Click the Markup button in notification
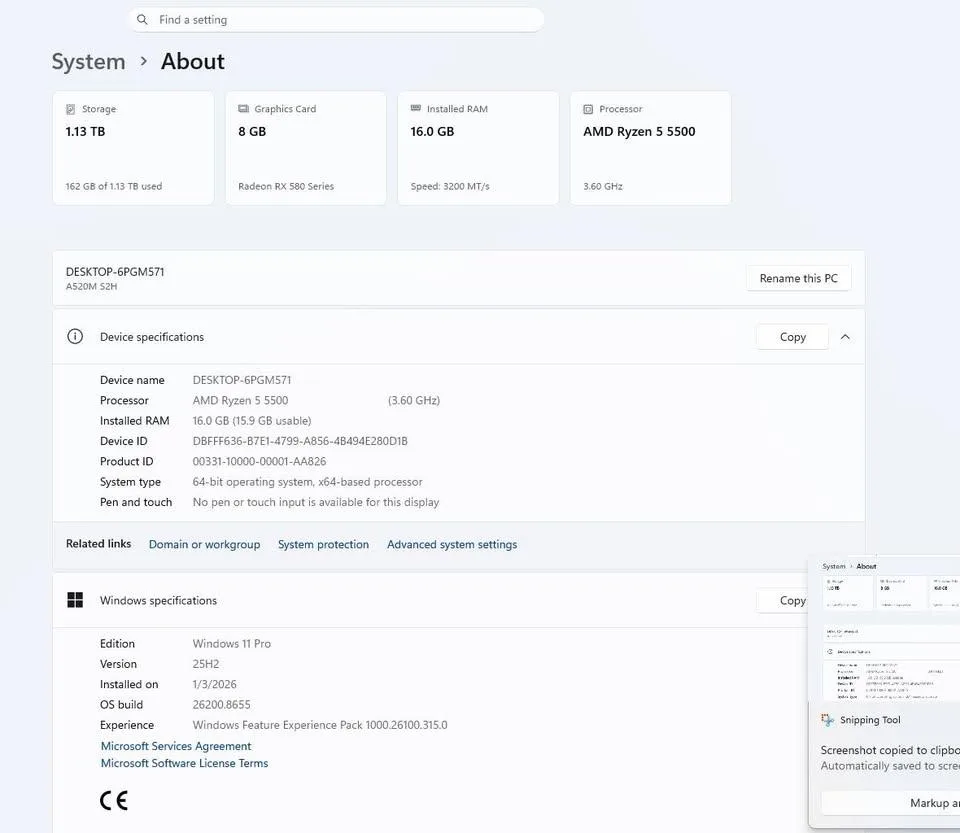Viewport: 960px width, 833px height. [x=891, y=803]
